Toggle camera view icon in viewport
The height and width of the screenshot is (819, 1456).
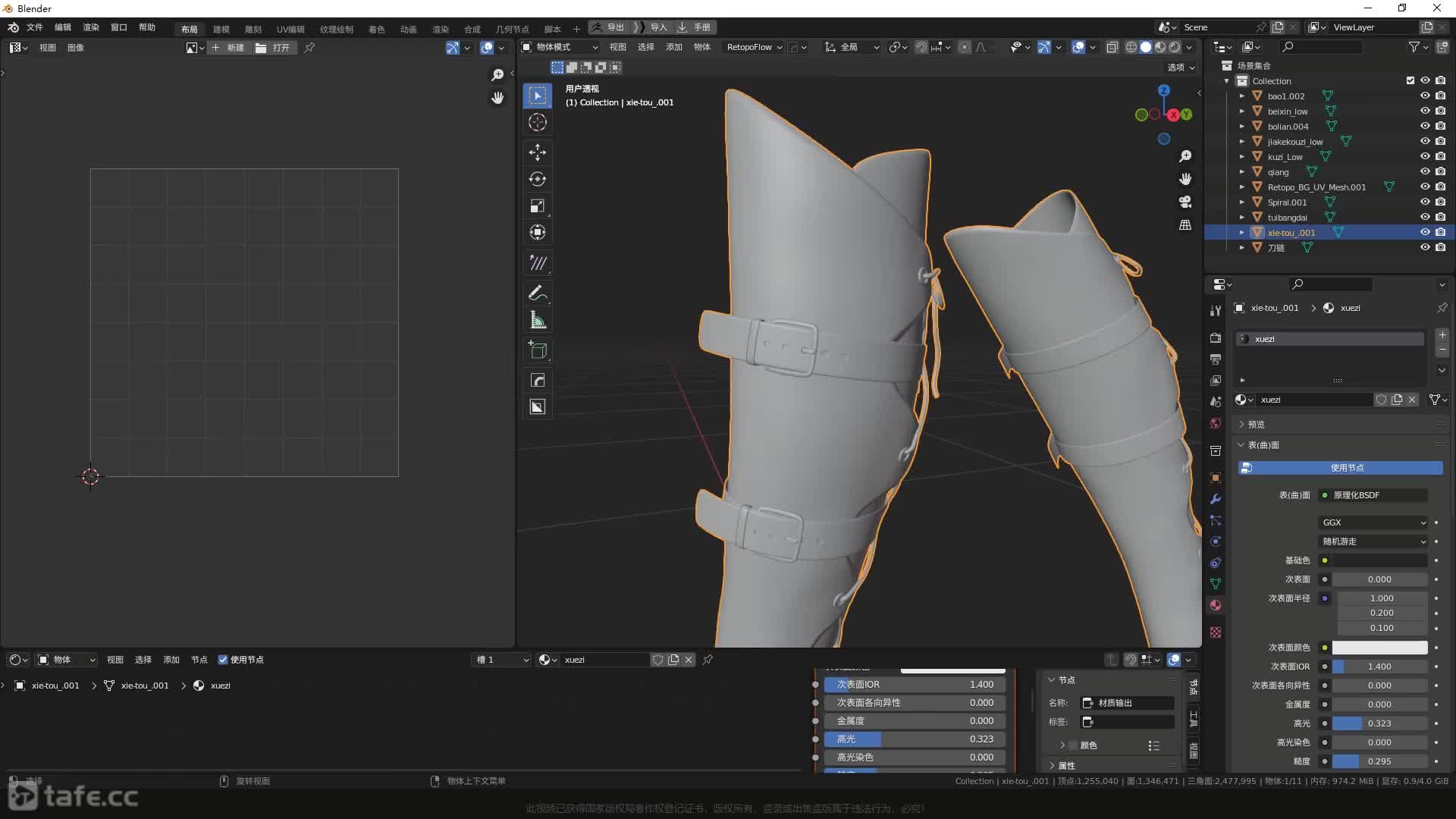pyautogui.click(x=1185, y=202)
